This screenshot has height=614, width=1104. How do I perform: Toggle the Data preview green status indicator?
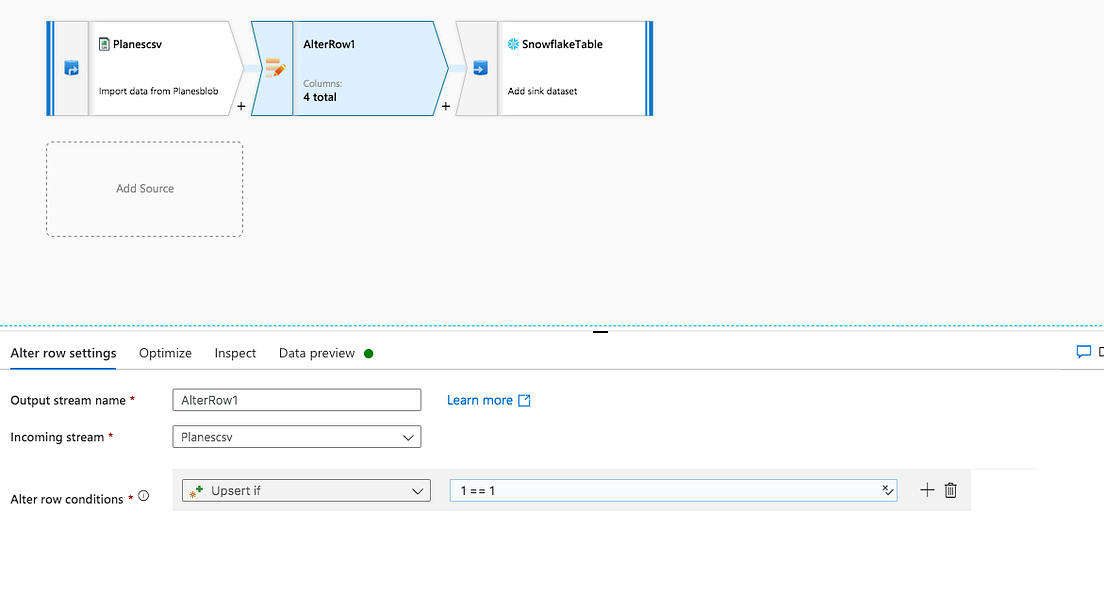[x=367, y=353]
